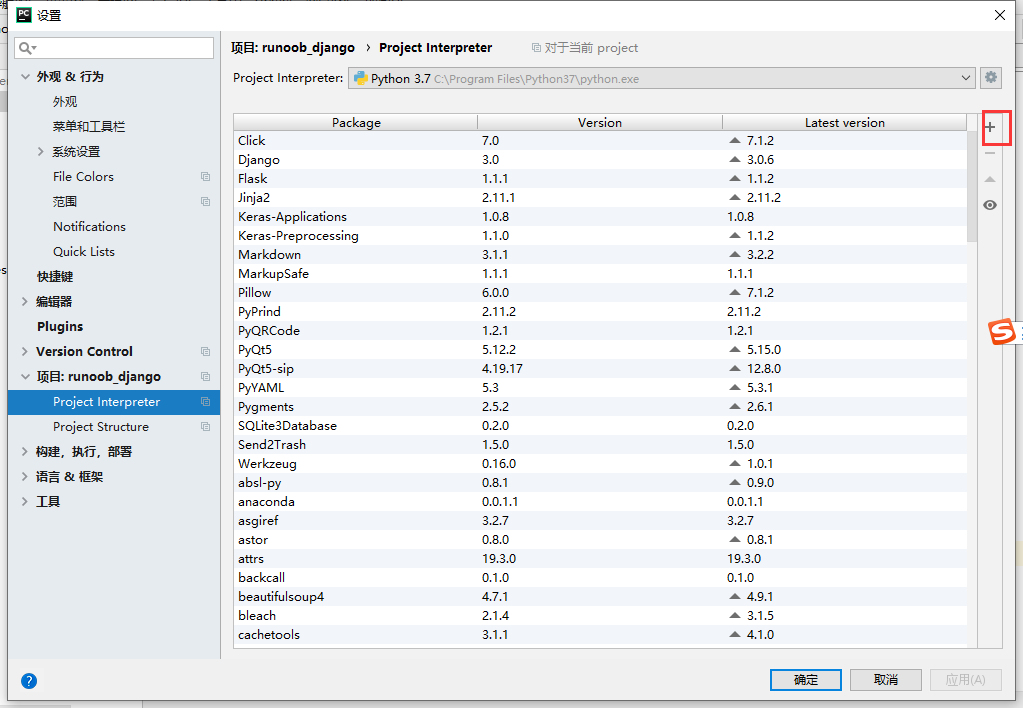
Task: Collapse the 外观 & 行为 section
Action: tap(25, 76)
